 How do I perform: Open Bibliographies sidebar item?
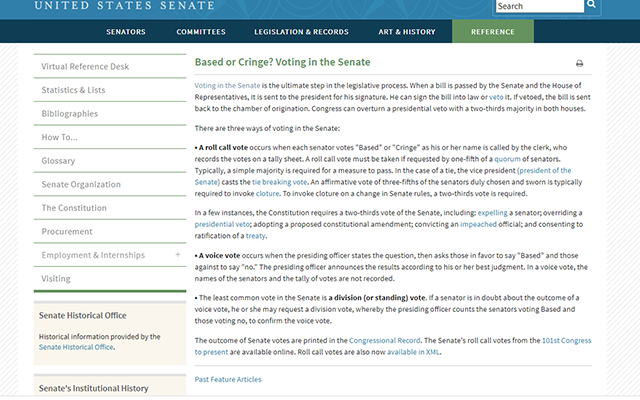(110, 113)
